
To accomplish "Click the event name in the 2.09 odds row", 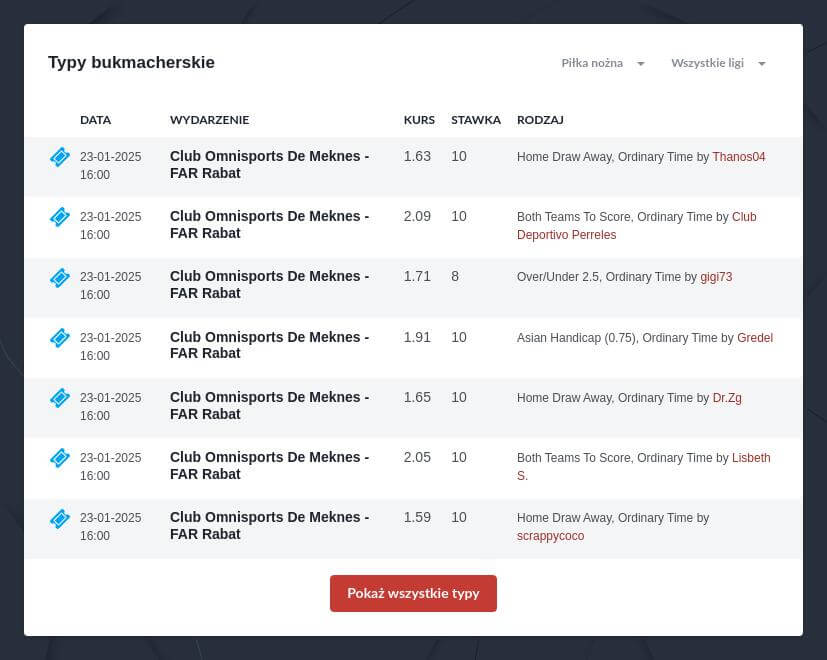I will pyautogui.click(x=270, y=225).
